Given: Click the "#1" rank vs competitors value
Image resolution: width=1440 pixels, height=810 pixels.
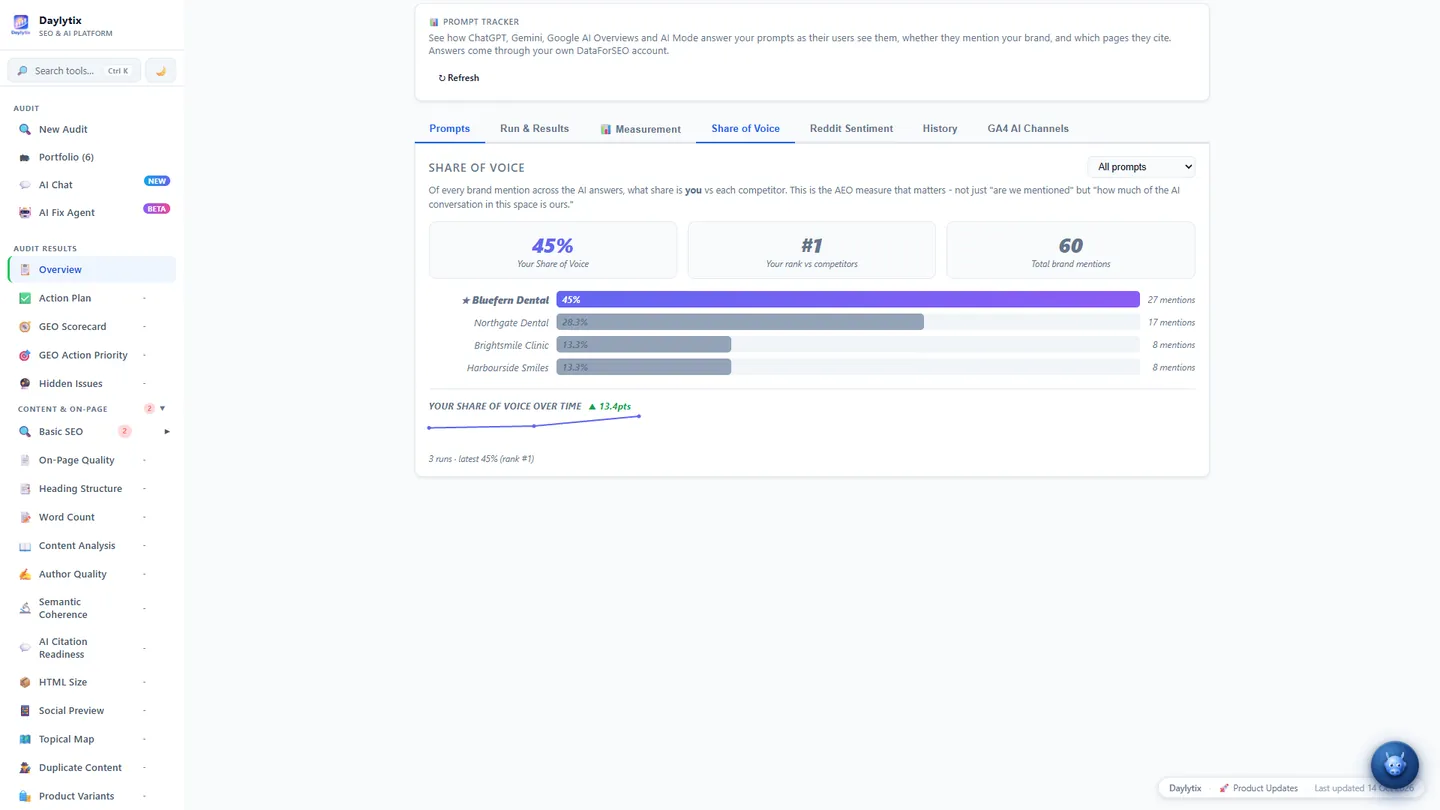Looking at the screenshot, I should click(811, 245).
